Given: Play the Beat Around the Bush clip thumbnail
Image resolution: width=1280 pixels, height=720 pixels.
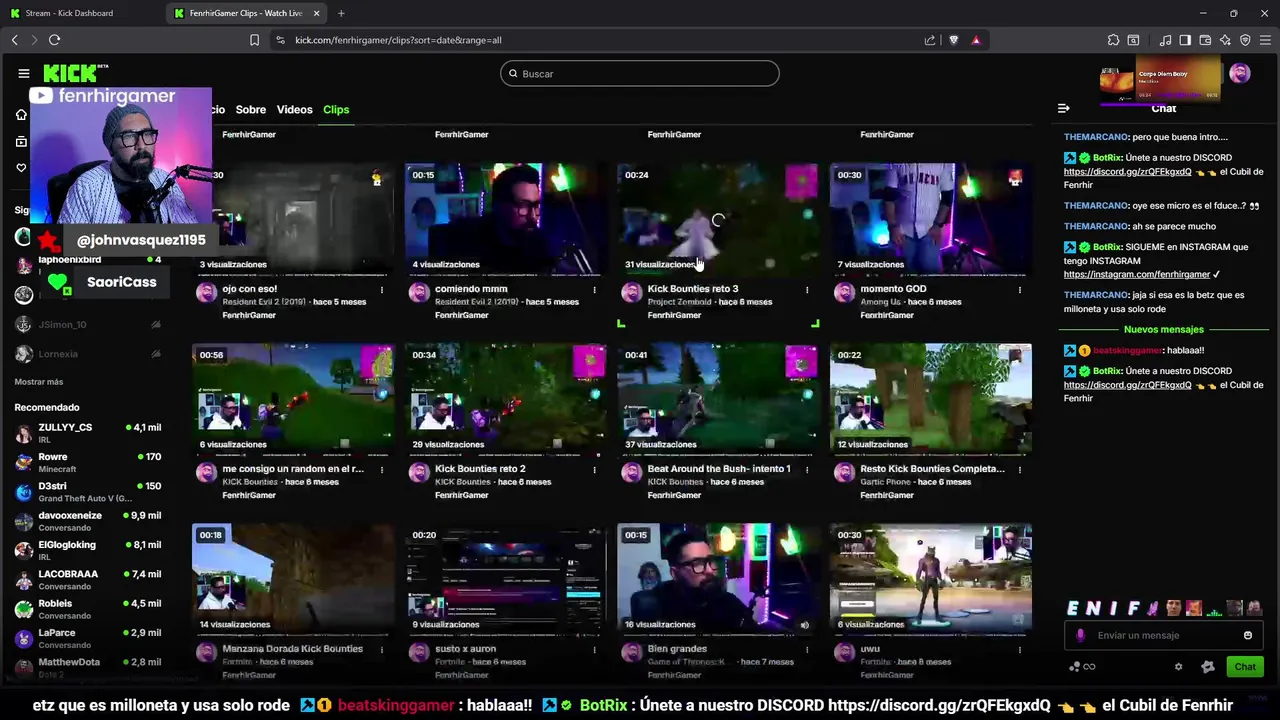Looking at the screenshot, I should pos(718,399).
